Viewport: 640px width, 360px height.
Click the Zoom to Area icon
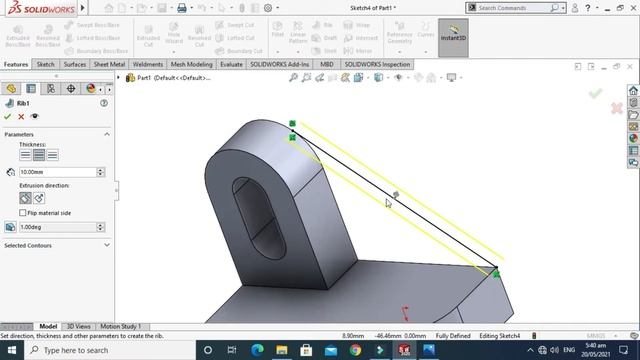[x=306, y=78]
